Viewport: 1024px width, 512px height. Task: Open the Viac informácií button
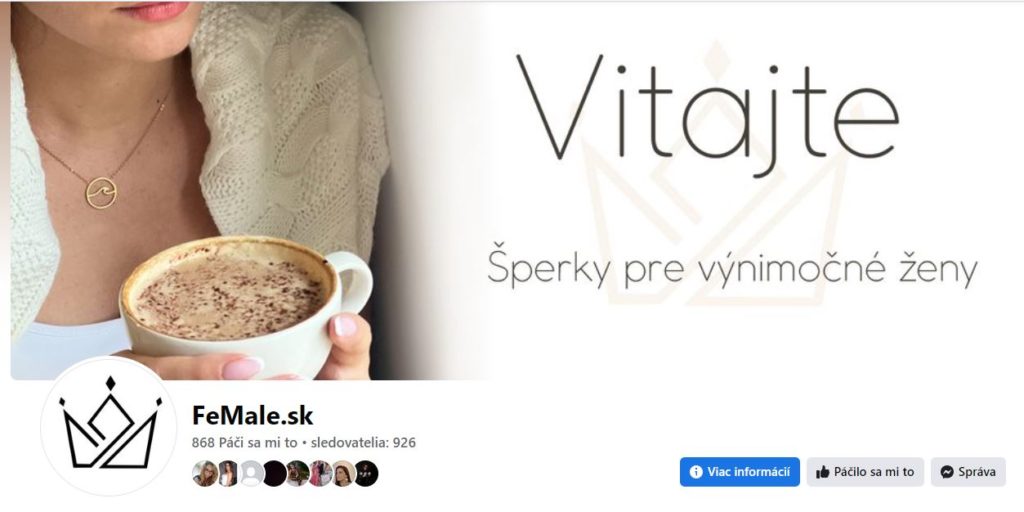coord(739,472)
